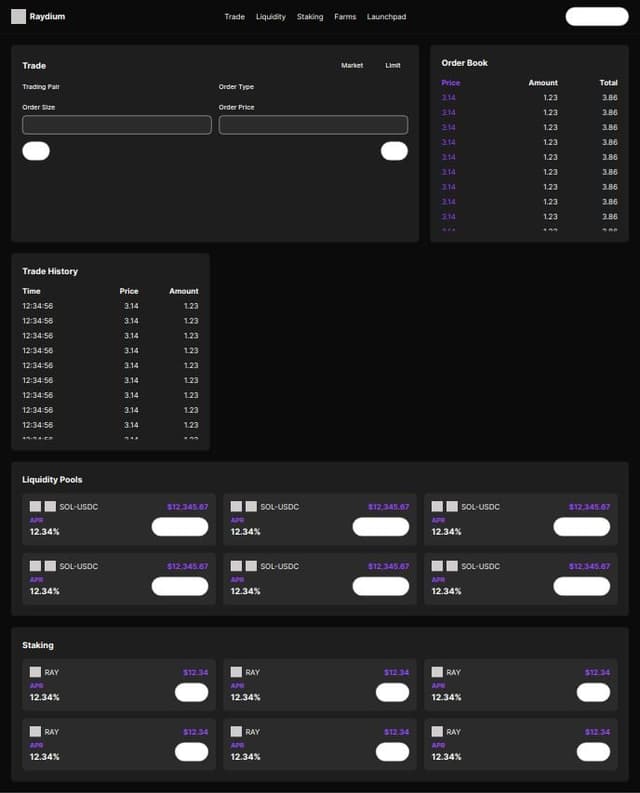The image size is (640, 793).
Task: Go to Farms in the top navigation
Action: [x=345, y=17]
